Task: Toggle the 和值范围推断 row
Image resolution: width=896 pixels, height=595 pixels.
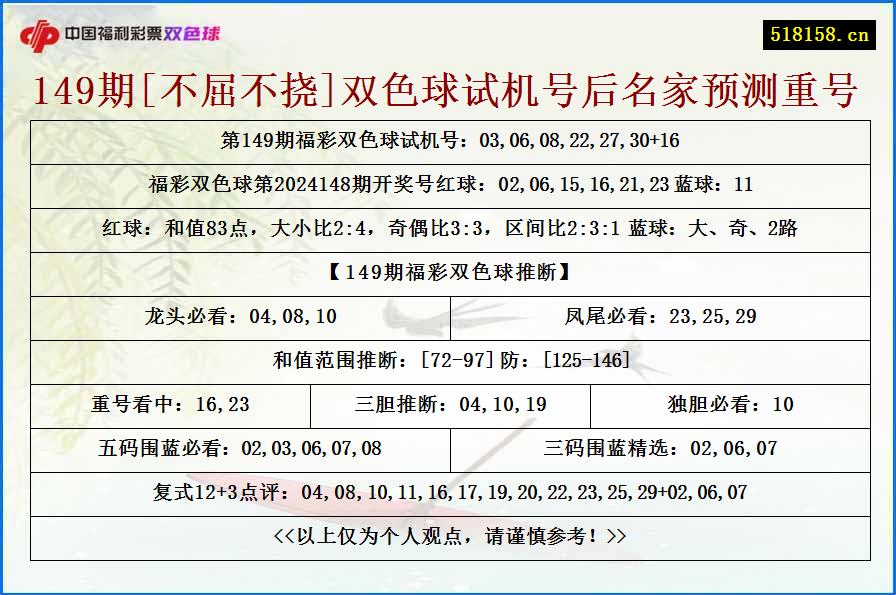Action: click(448, 362)
